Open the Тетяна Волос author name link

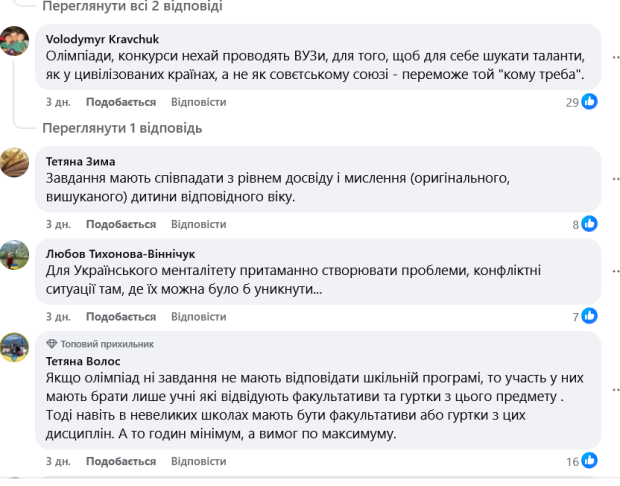tap(80, 360)
